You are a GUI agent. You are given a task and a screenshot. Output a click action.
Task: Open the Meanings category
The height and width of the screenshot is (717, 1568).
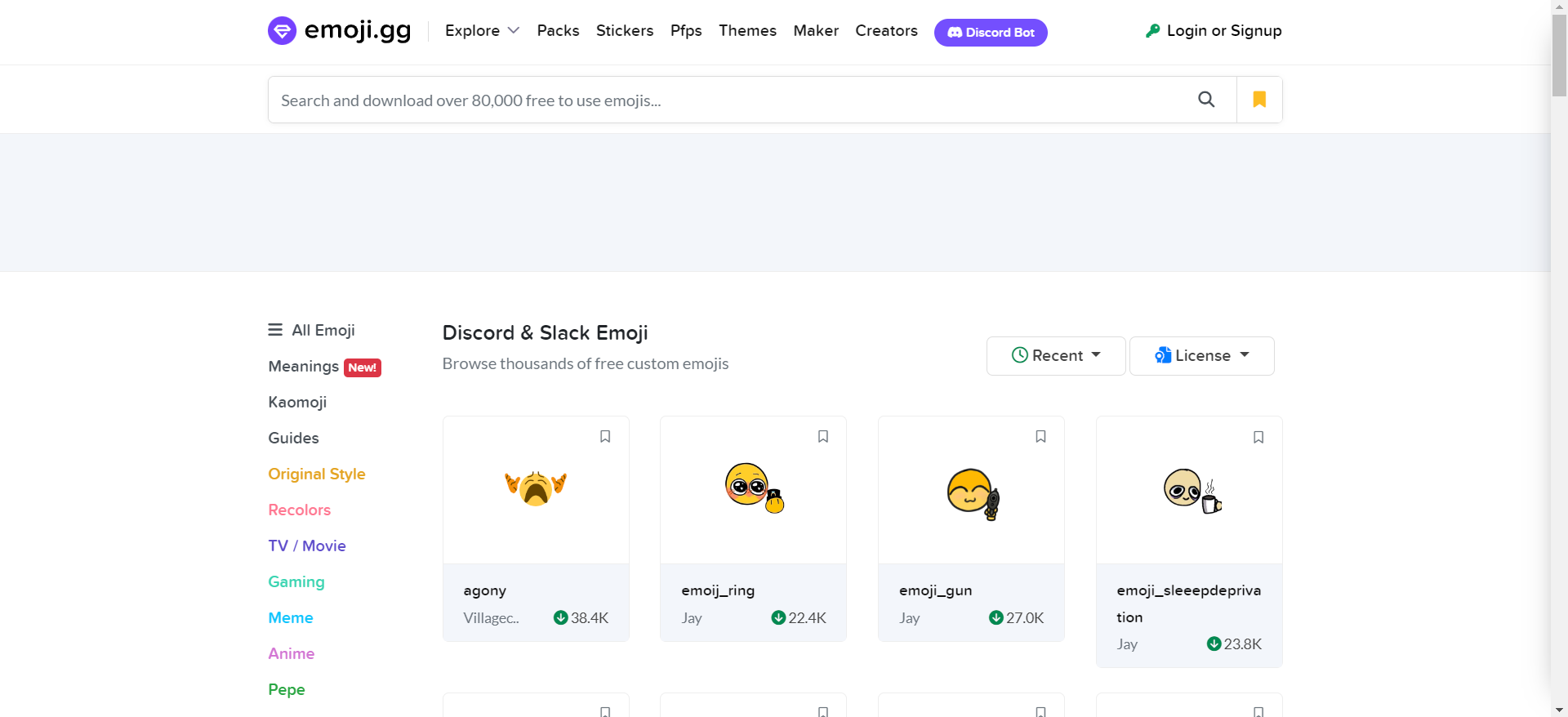point(303,367)
